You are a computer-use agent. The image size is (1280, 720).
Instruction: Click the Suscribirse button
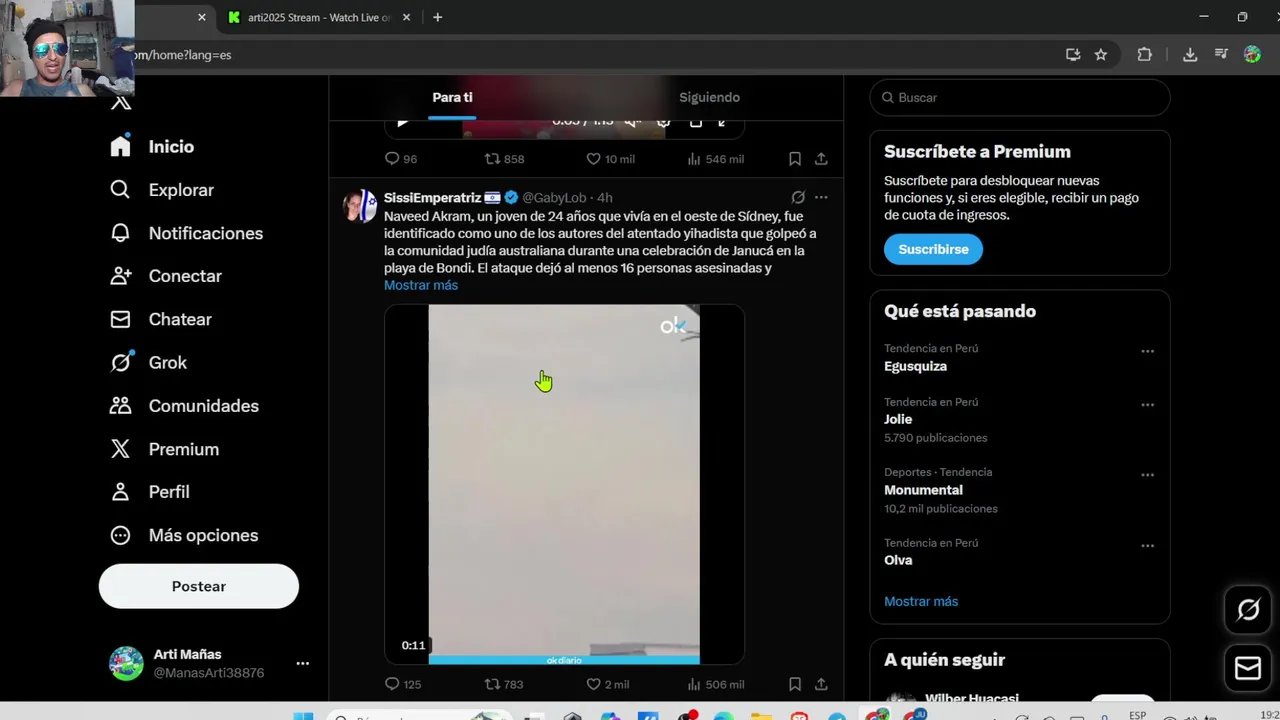click(933, 249)
